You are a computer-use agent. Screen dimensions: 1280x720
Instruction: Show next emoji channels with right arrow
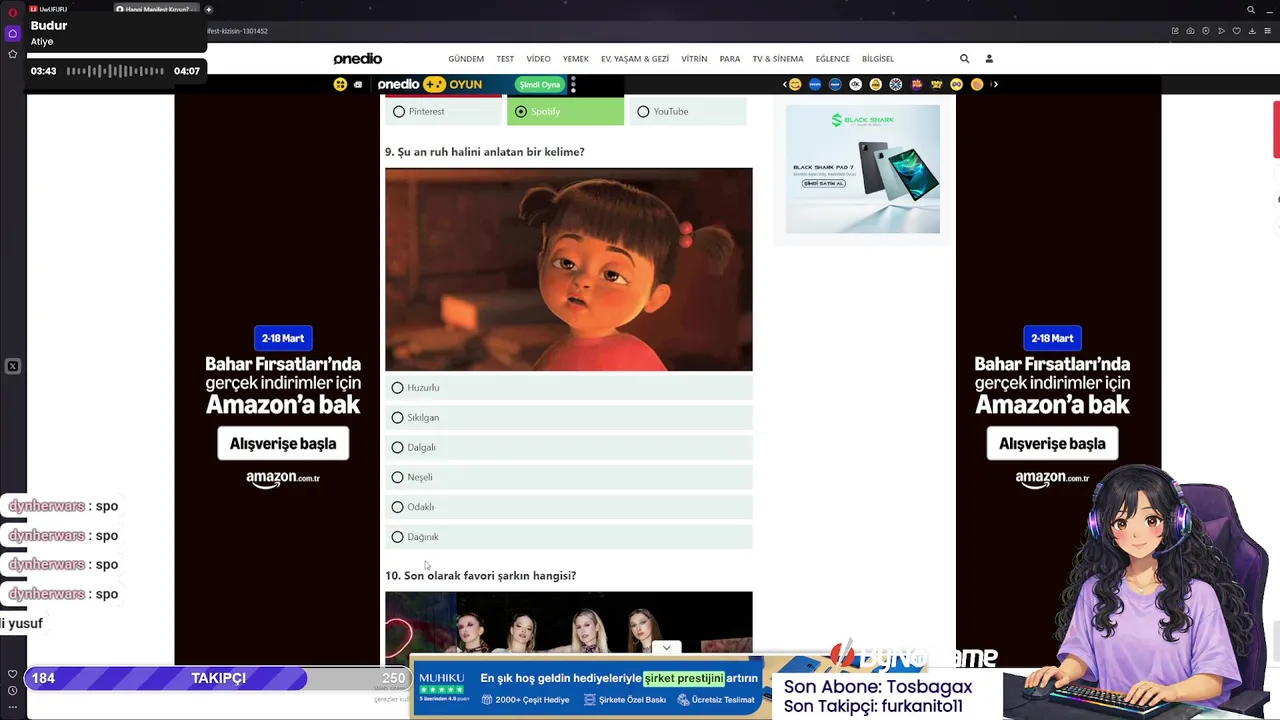(994, 84)
